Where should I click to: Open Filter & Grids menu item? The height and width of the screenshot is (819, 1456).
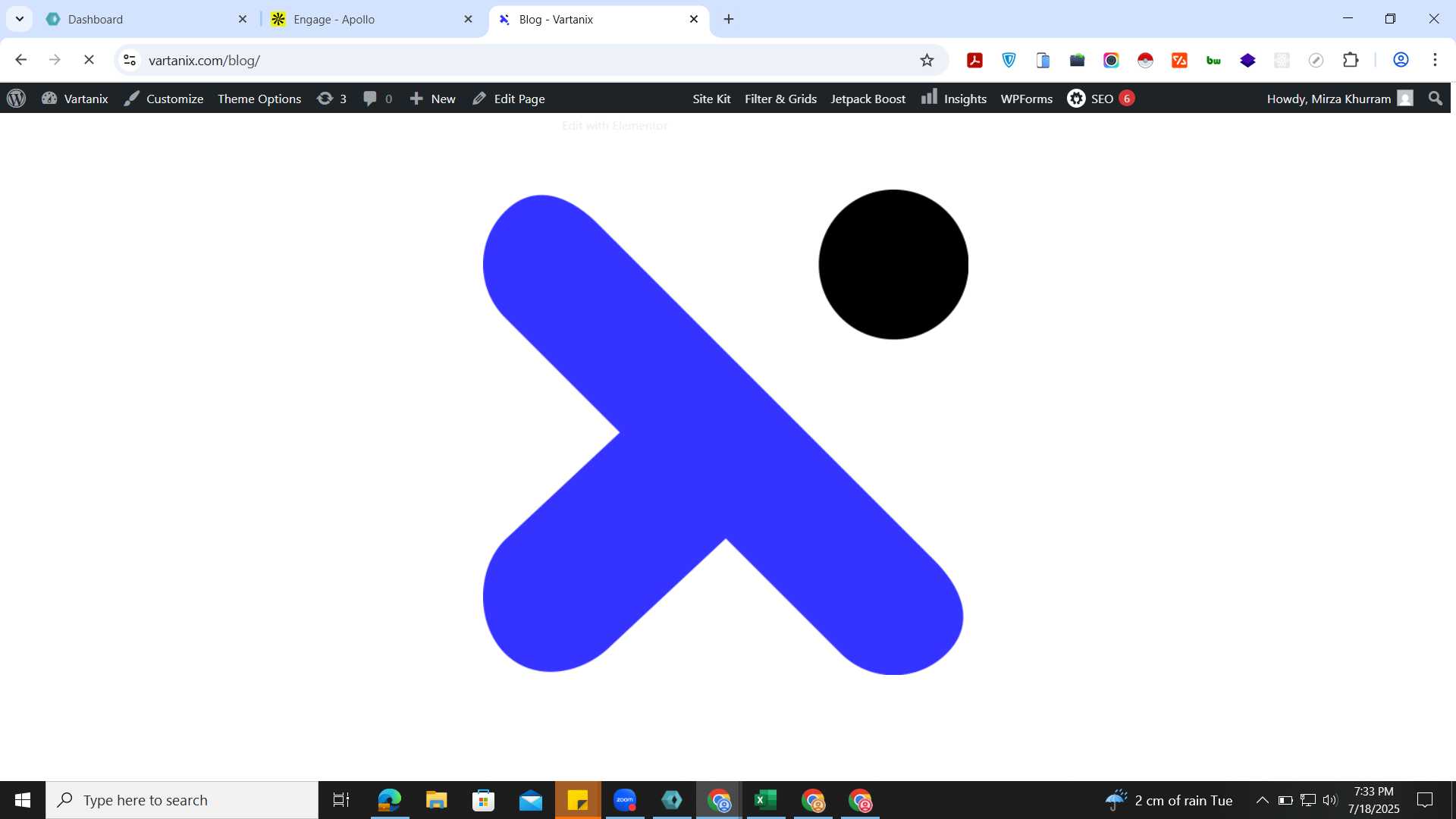pos(780,99)
